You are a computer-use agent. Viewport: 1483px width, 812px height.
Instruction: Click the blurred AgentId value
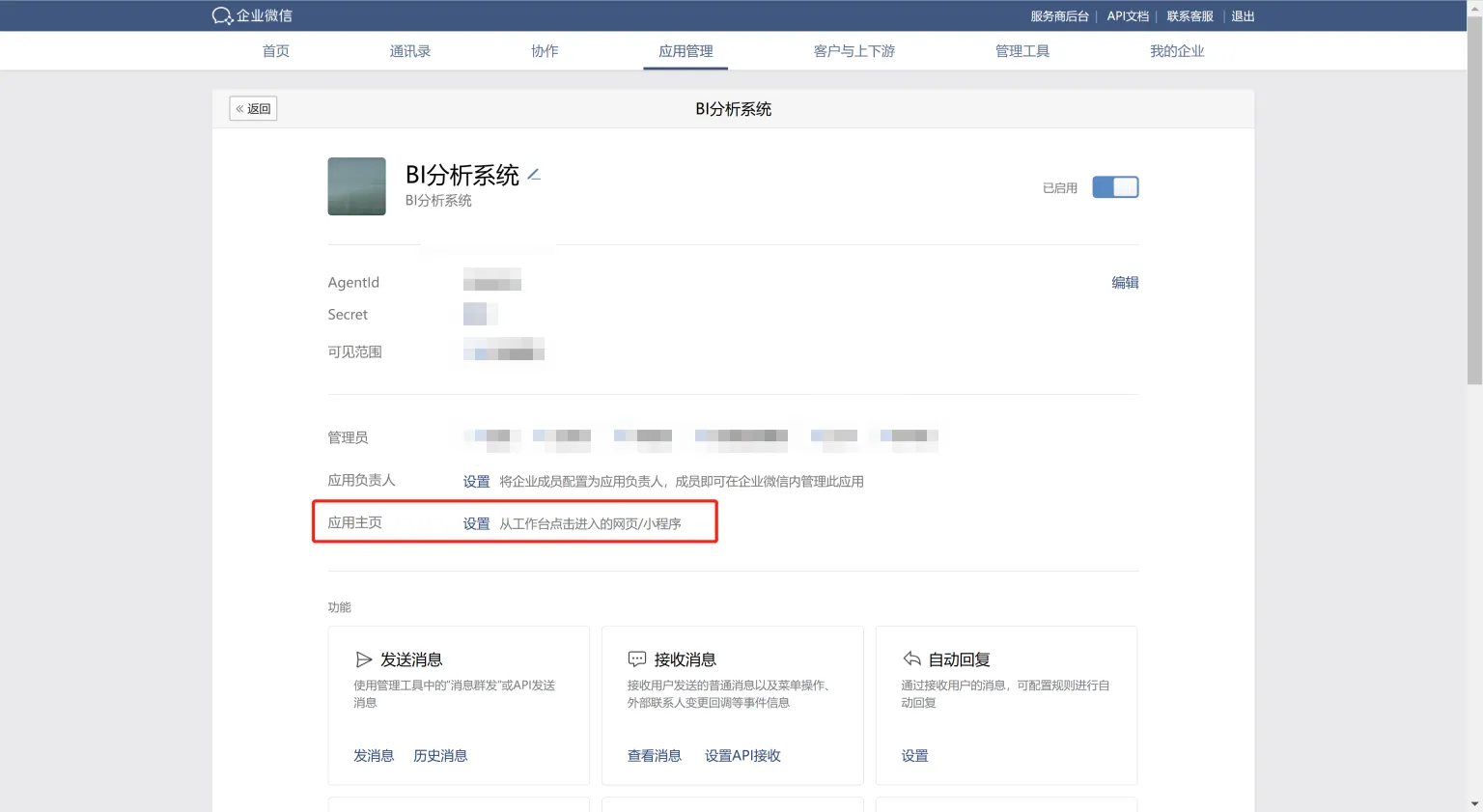[492, 280]
